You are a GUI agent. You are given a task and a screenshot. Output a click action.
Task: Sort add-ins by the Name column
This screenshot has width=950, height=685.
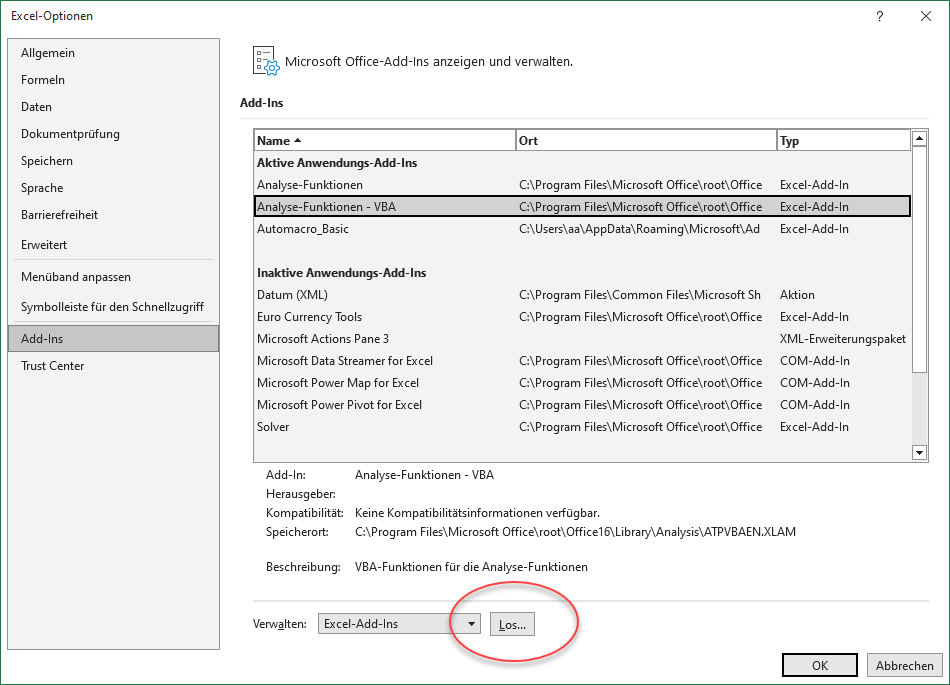point(385,141)
